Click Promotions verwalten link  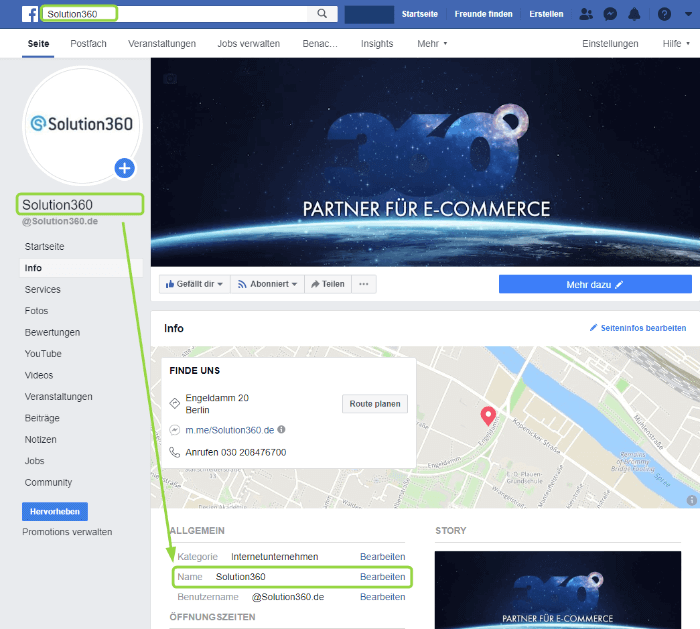tap(67, 532)
